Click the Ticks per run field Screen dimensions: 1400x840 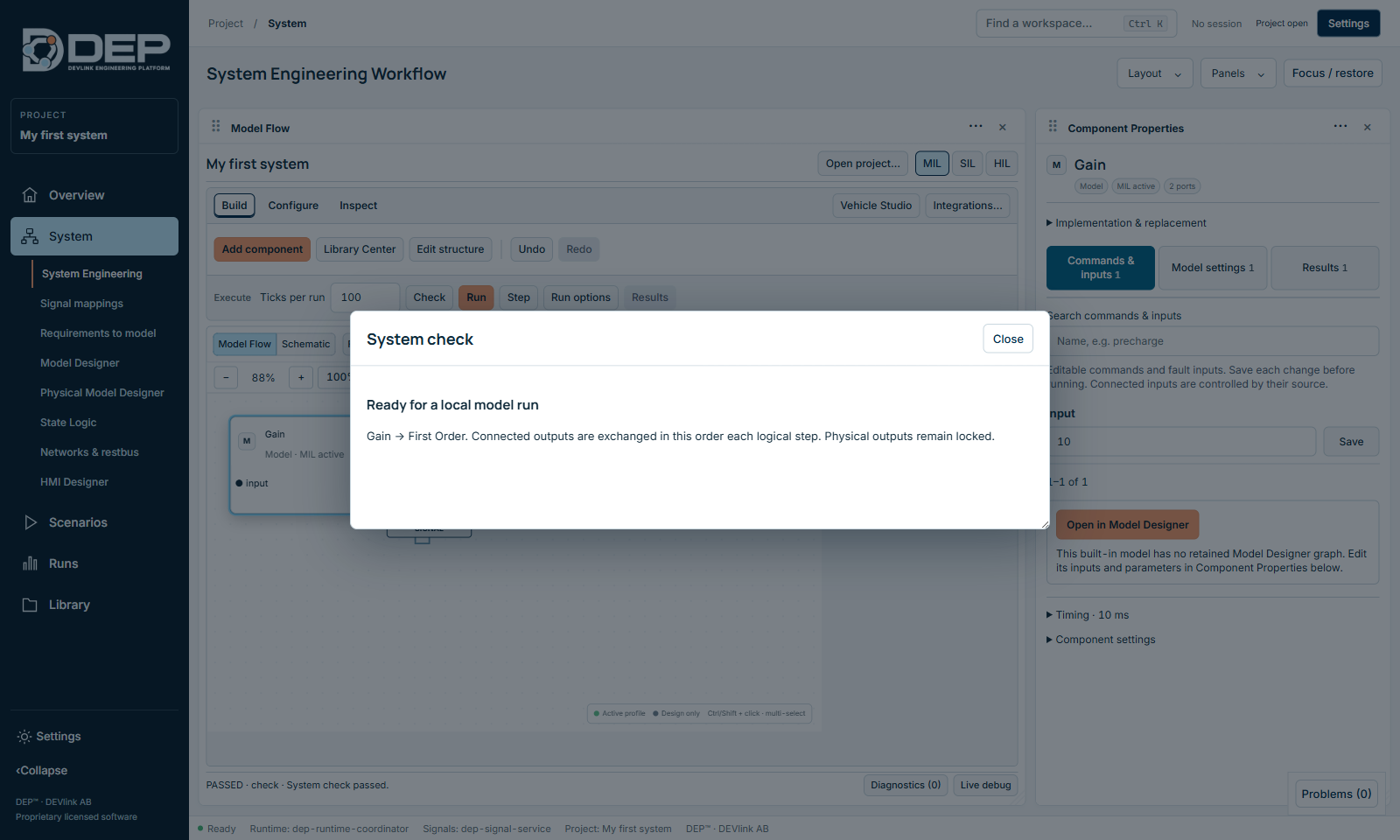366,297
